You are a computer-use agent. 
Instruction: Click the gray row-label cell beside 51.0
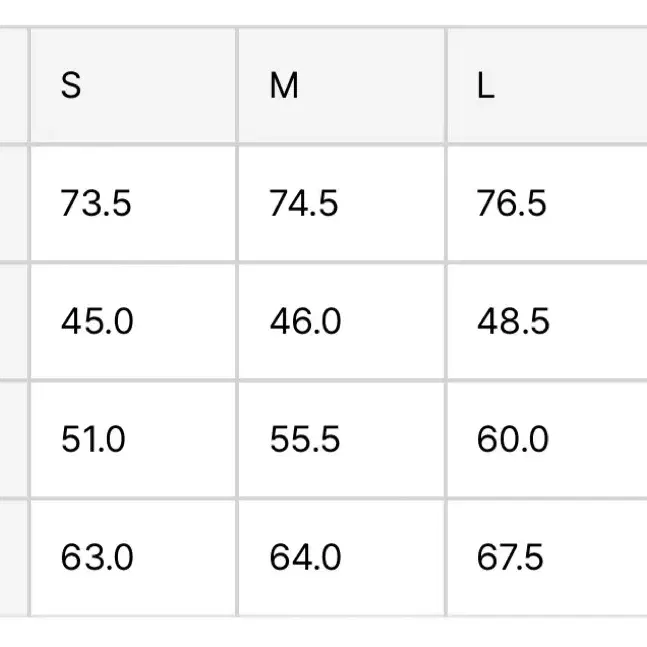click(14, 439)
